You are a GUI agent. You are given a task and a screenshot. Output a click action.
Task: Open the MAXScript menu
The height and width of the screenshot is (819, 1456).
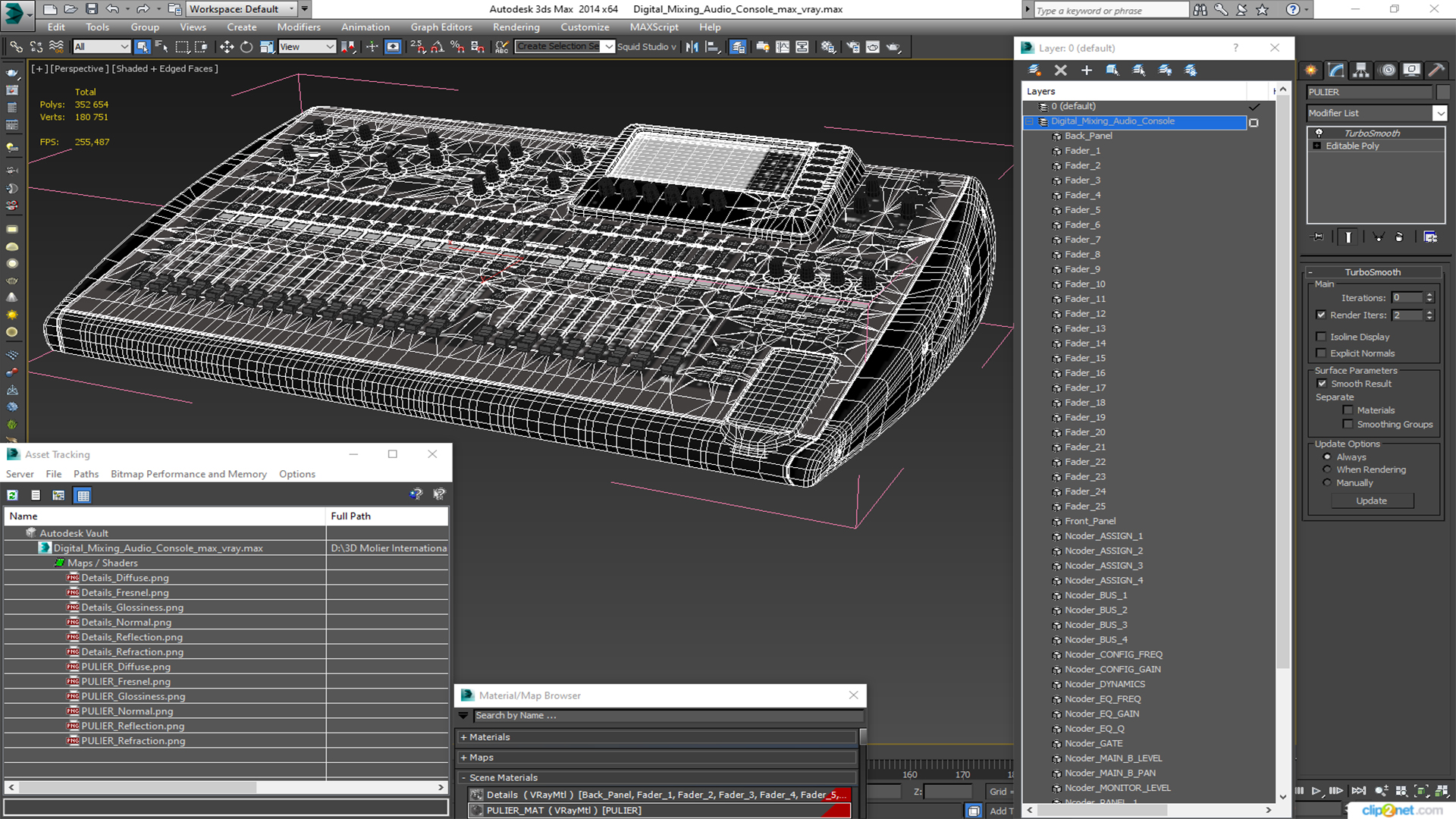[654, 27]
